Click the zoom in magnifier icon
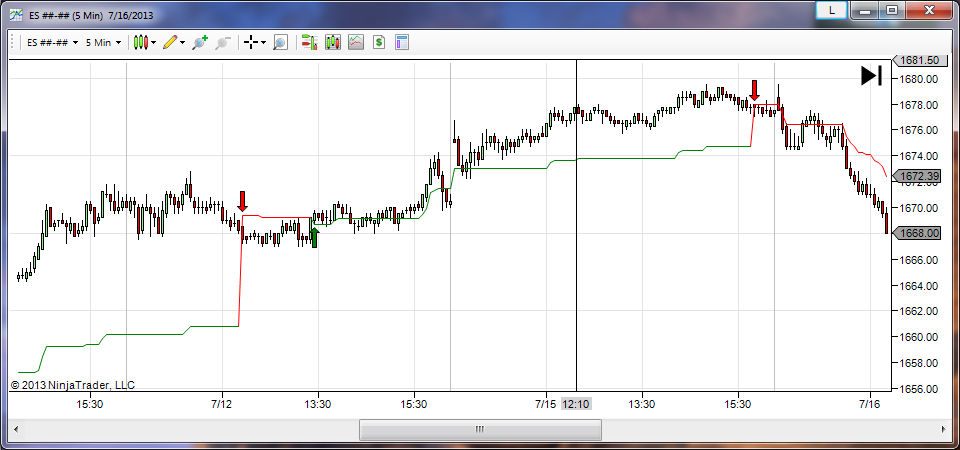960x450 pixels. [x=200, y=42]
